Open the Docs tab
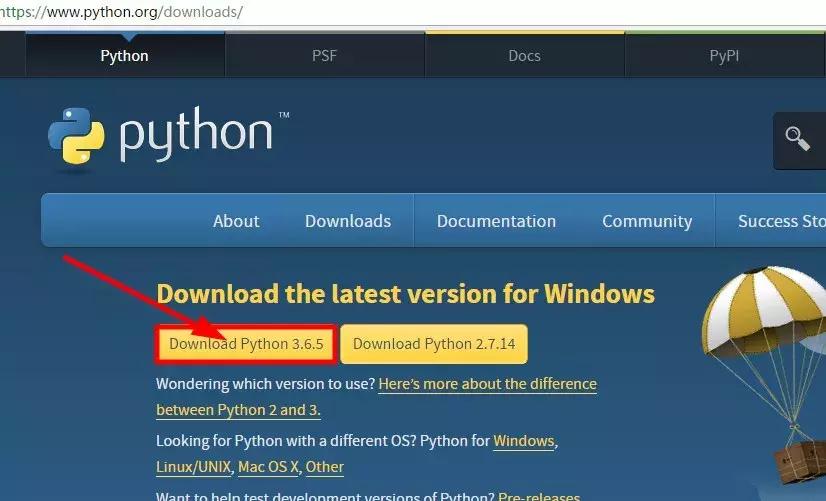This screenshot has height=501, width=826. point(524,55)
